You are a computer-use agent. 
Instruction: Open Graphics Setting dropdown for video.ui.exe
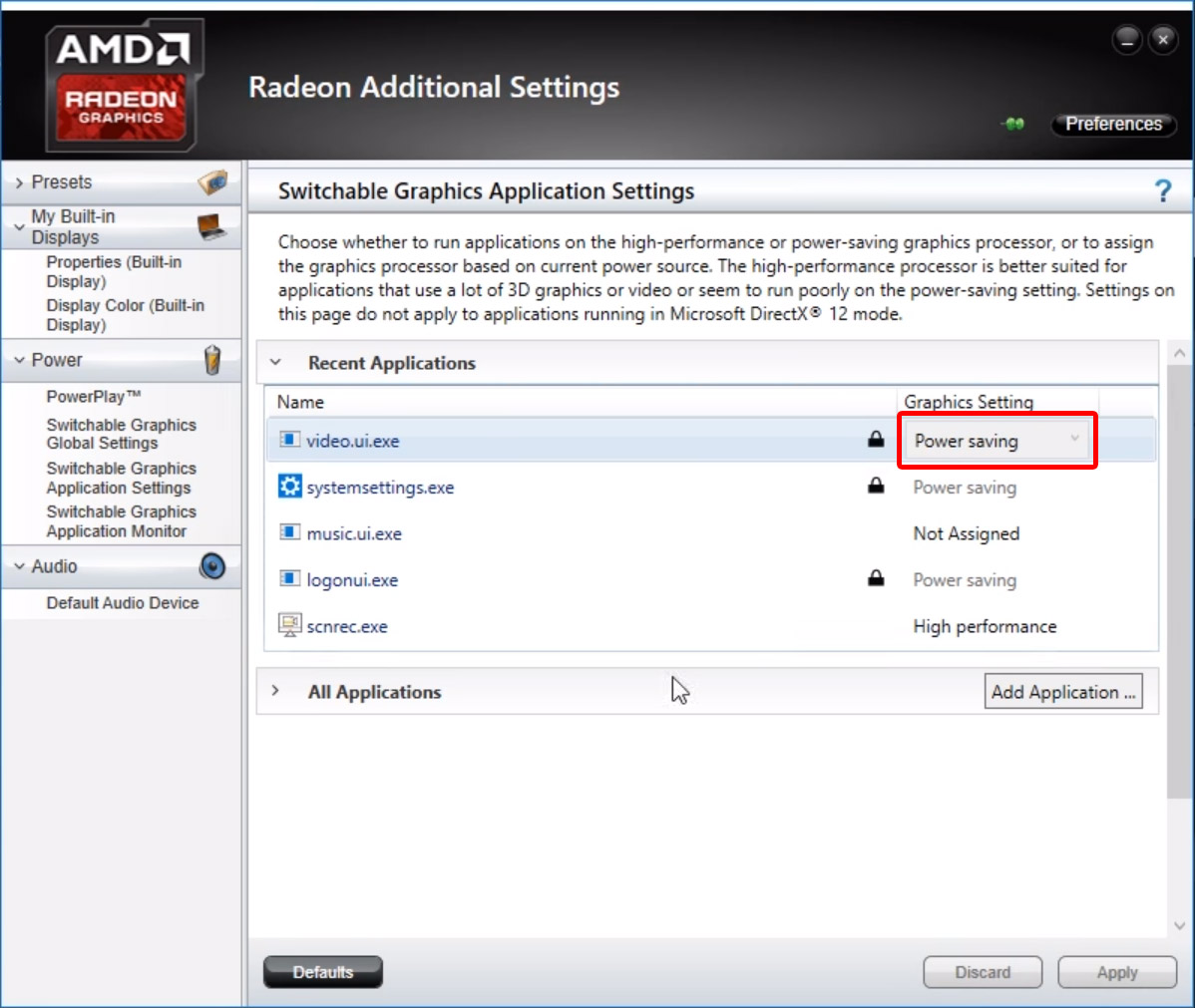click(996, 441)
